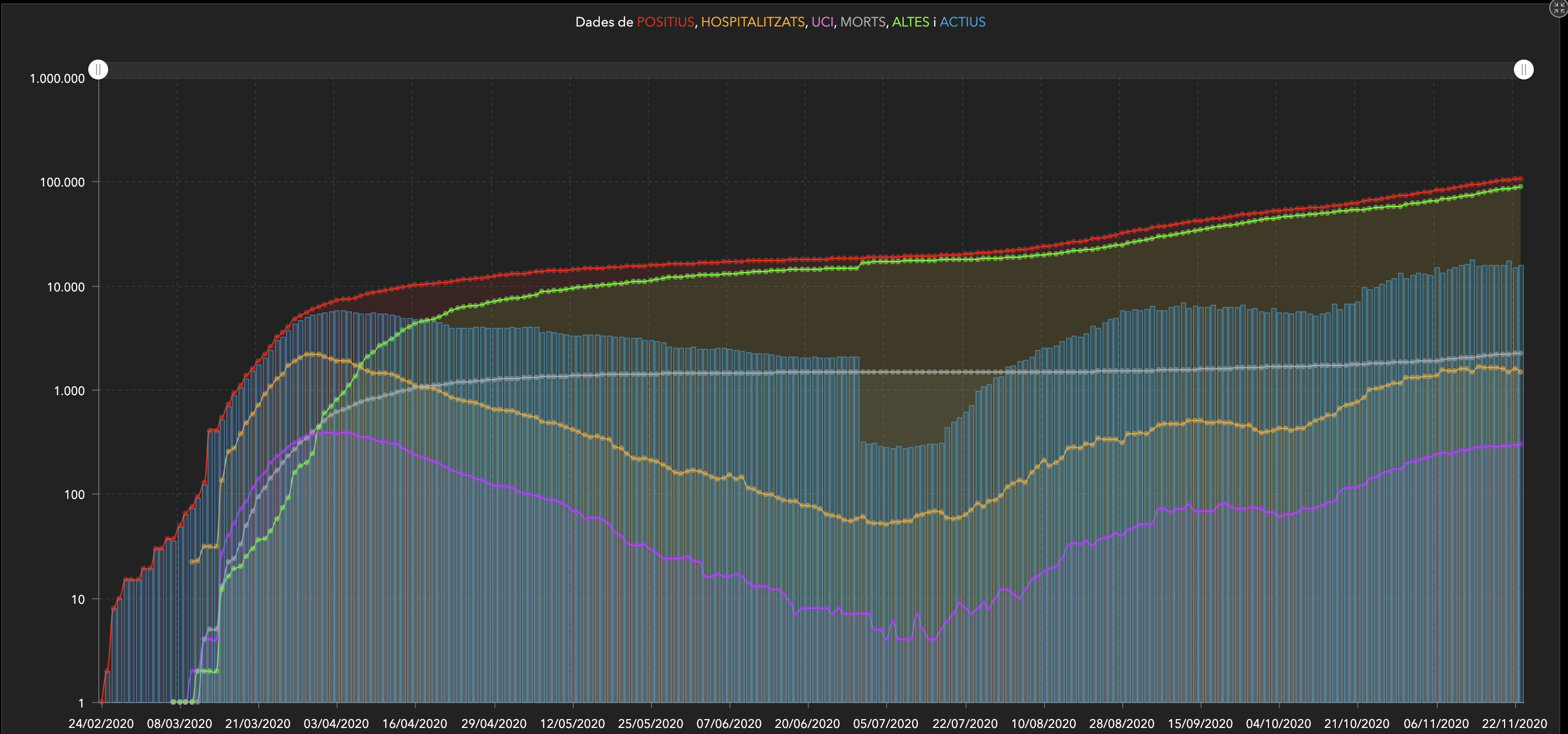This screenshot has height=734, width=1568.
Task: Toggle the ACTIUS series in title
Action: point(962,22)
